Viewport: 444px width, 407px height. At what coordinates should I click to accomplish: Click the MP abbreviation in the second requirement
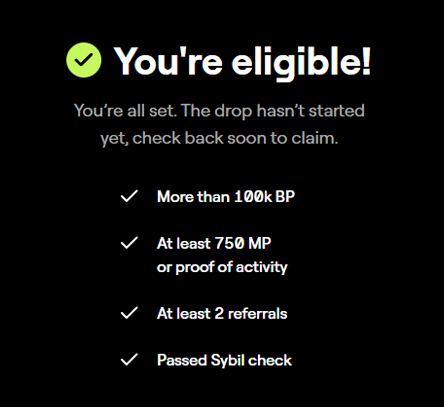[x=260, y=243]
